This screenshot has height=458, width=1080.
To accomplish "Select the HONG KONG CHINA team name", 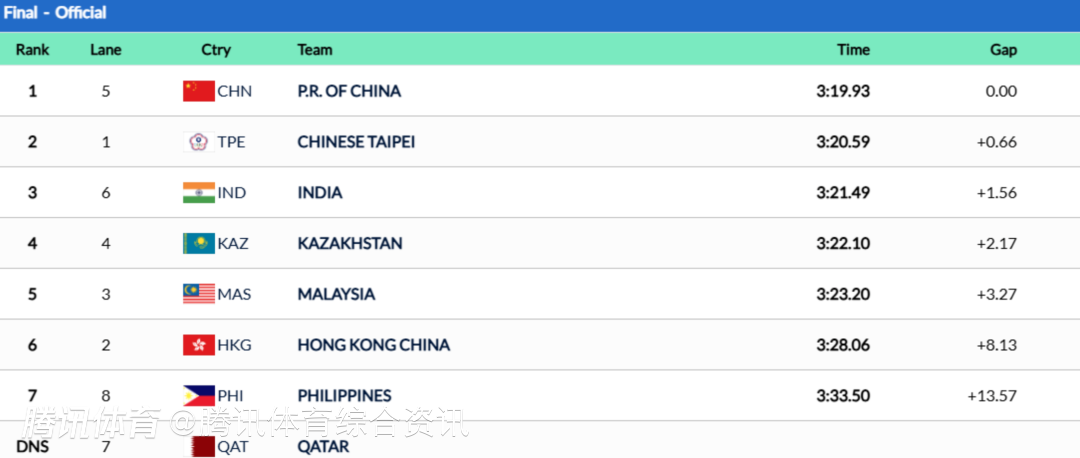I will pyautogui.click(x=374, y=345).
